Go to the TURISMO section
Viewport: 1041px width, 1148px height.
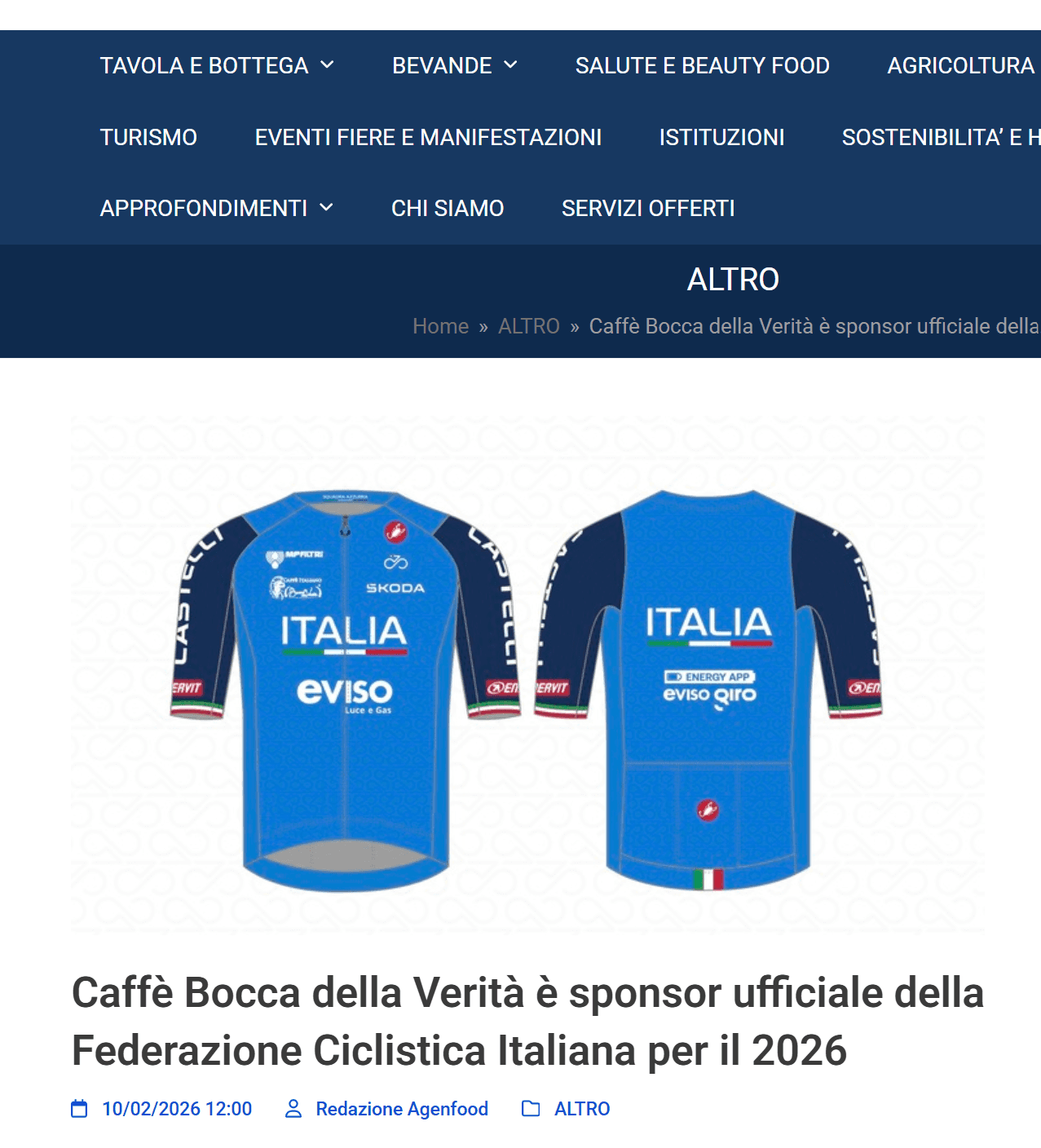[148, 137]
